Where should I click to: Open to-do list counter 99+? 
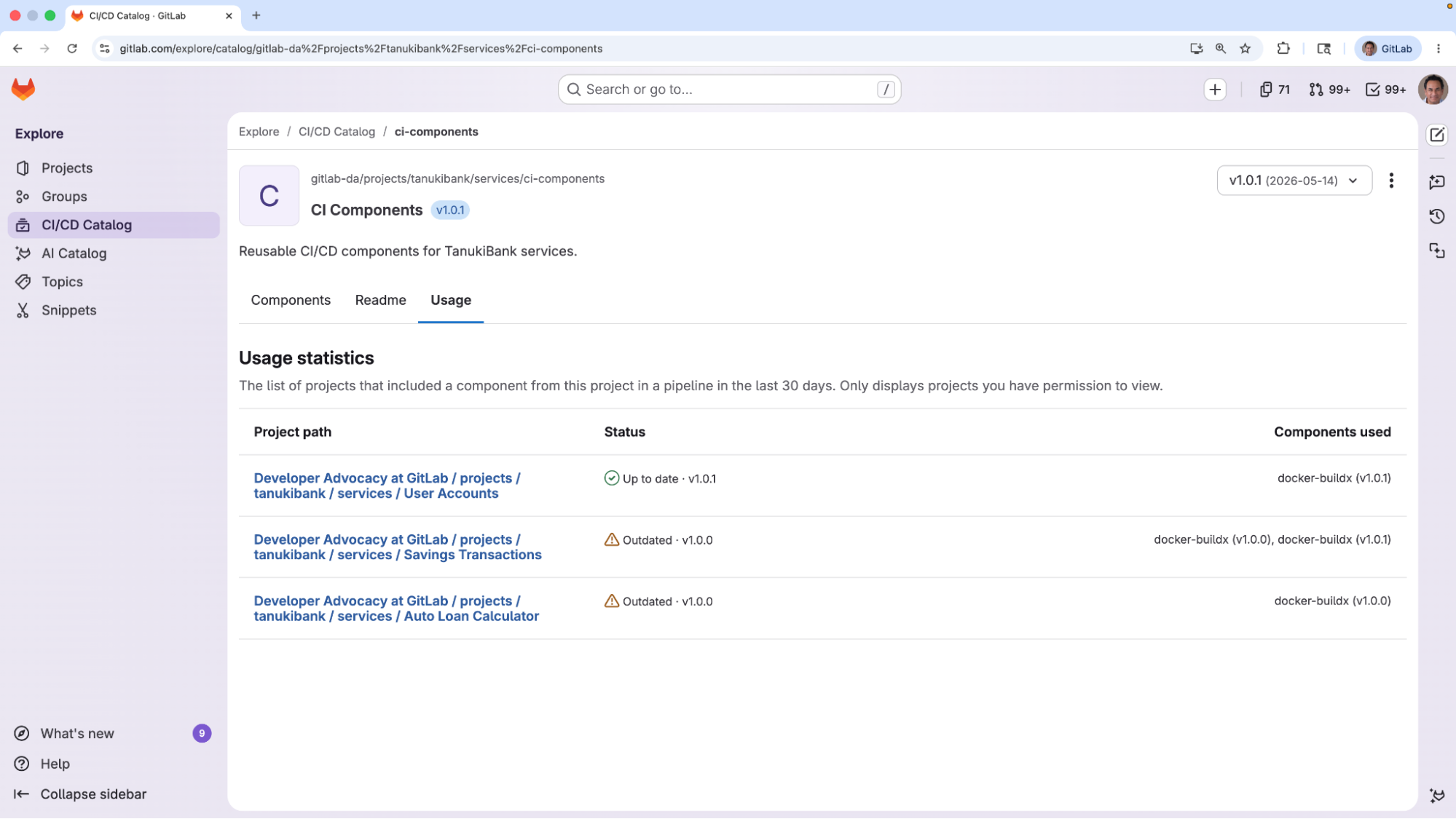click(x=1385, y=90)
